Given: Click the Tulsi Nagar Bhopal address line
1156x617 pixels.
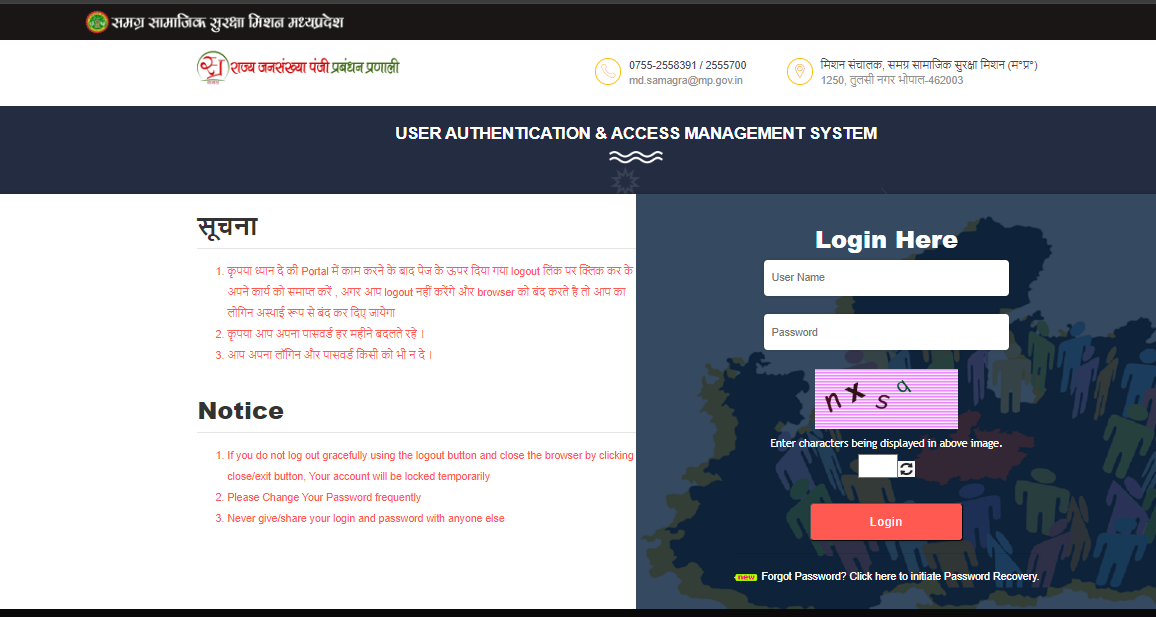Looking at the screenshot, I should pos(892,80).
